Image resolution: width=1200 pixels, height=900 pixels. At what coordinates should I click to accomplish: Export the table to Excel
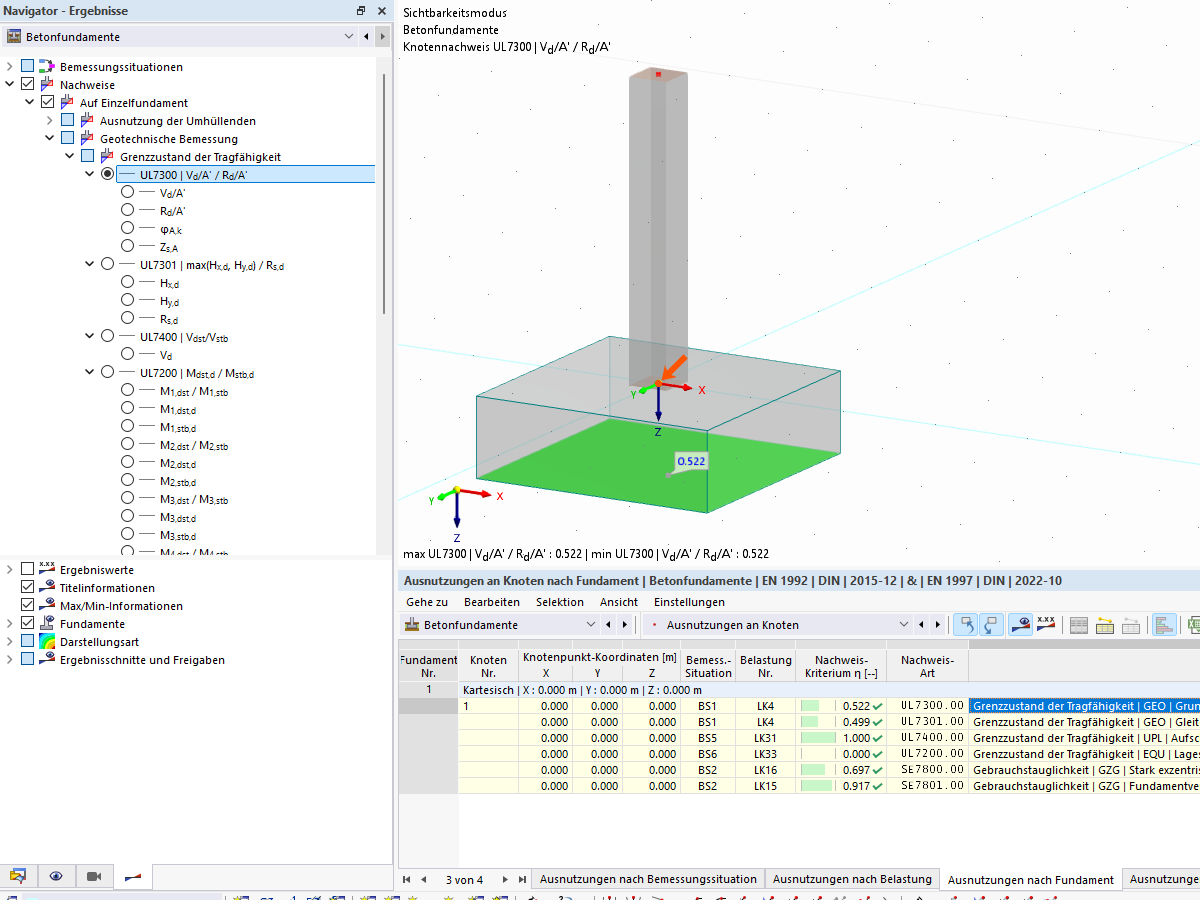[1195, 624]
